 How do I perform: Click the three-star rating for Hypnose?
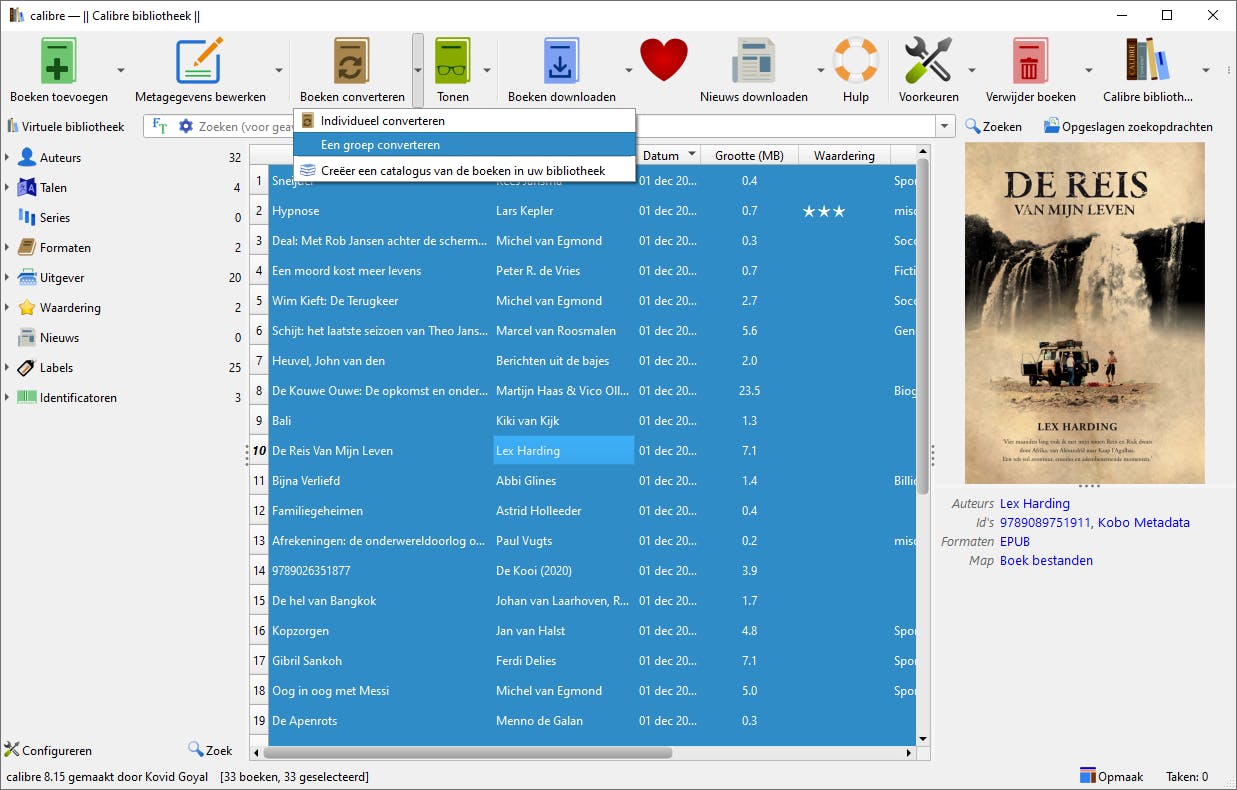point(824,211)
